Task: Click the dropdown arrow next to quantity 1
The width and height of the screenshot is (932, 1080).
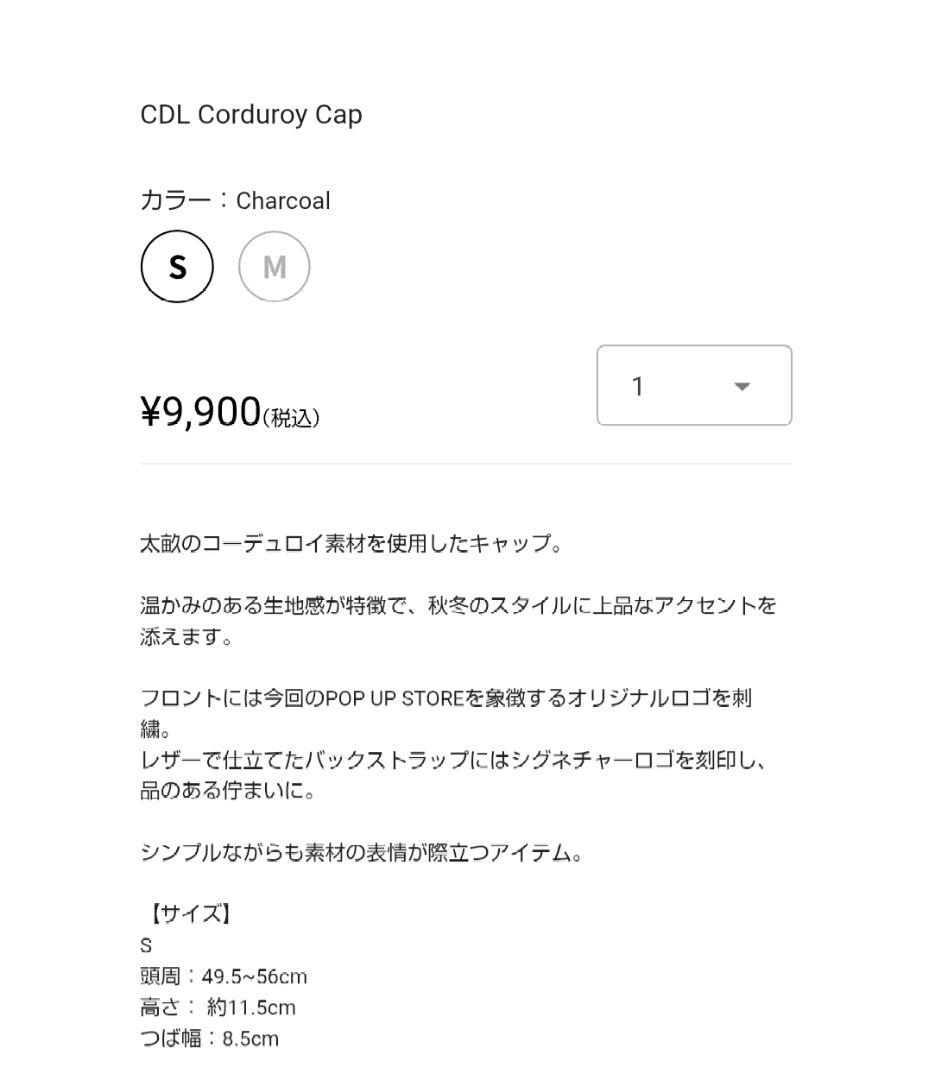Action: 740,385
